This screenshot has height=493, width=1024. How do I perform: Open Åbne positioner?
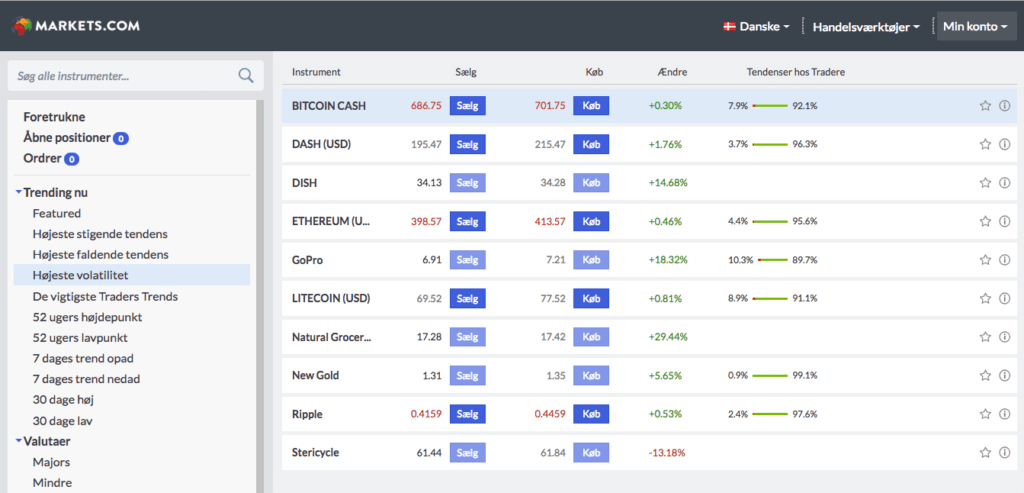(x=76, y=138)
